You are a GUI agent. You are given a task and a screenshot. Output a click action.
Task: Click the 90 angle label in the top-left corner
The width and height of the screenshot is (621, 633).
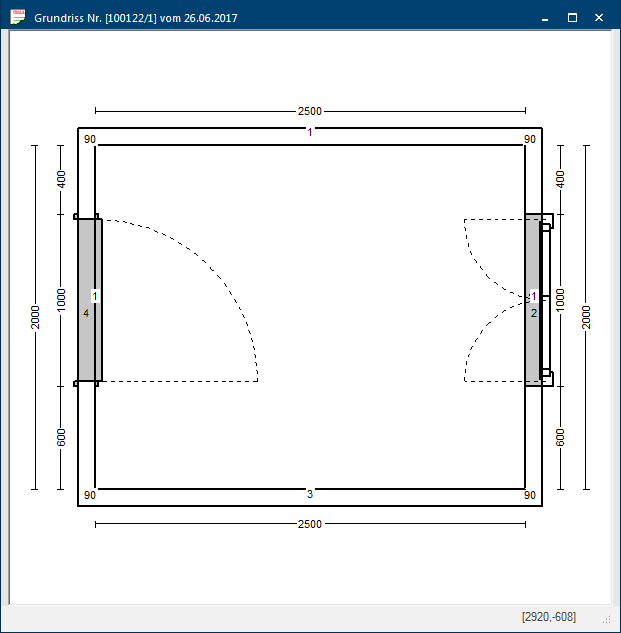[x=90, y=140]
